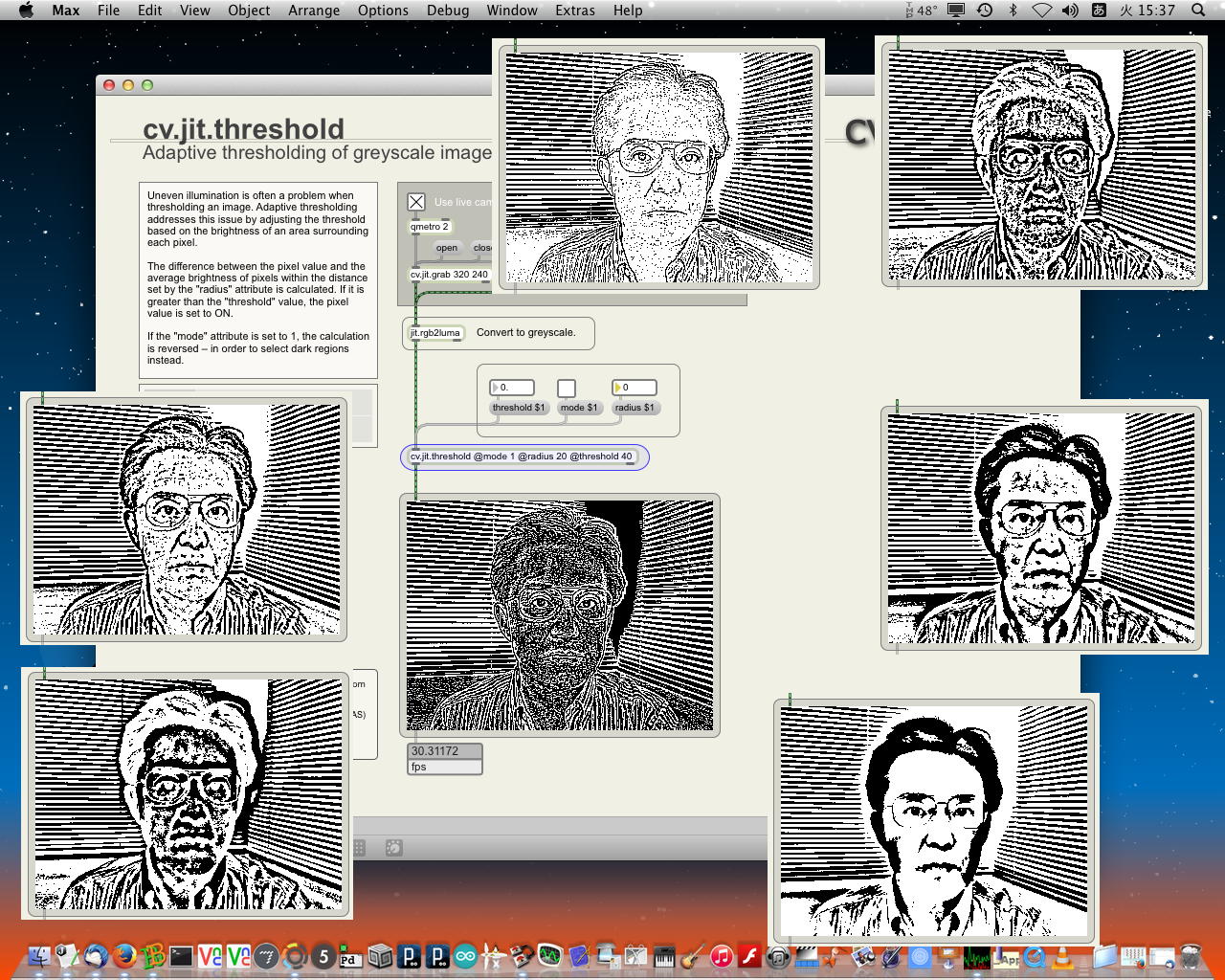The image size is (1225, 980).
Task: Launch Flash from the dock
Action: pos(749,955)
